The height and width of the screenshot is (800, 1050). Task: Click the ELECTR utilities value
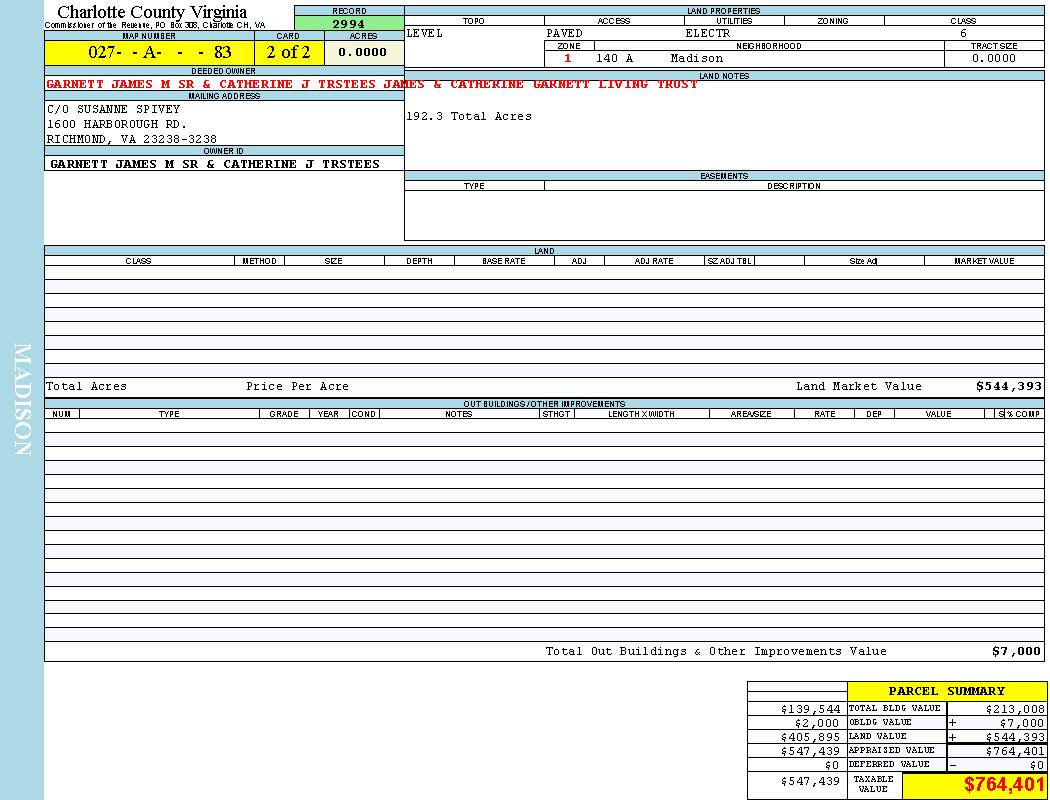708,33
